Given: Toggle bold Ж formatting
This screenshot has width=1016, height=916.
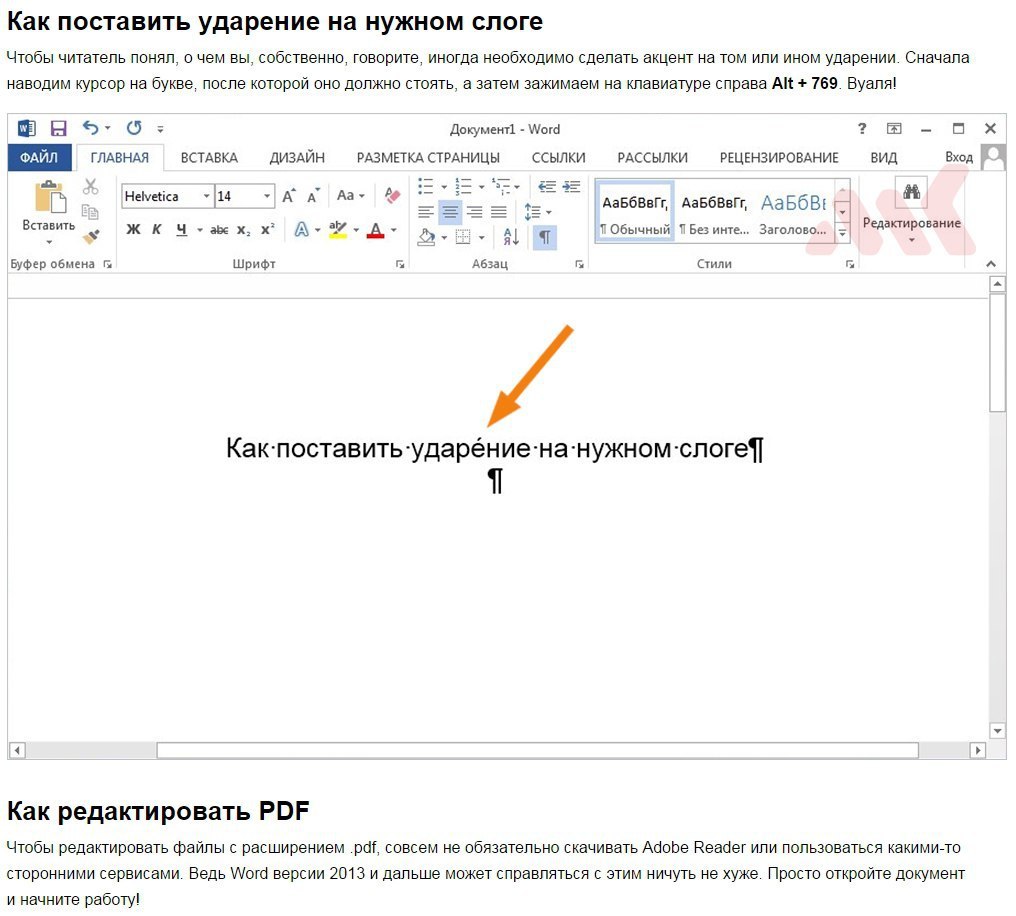Looking at the screenshot, I should coord(133,229).
